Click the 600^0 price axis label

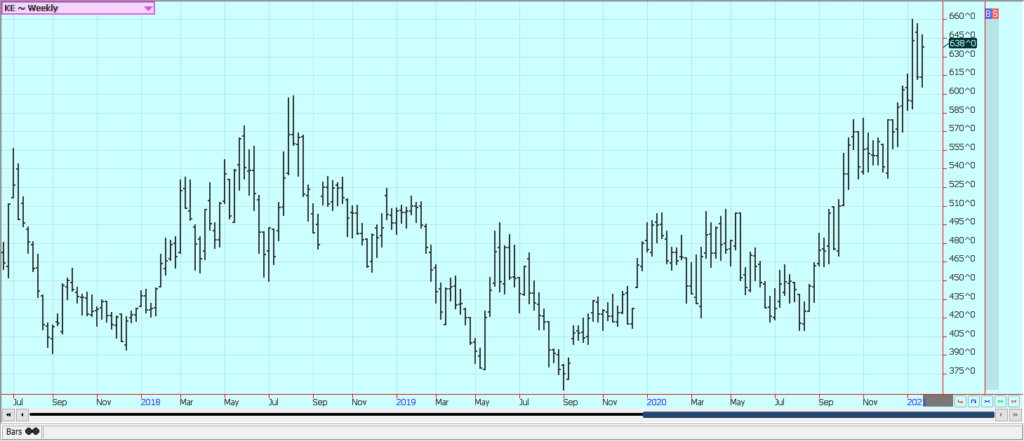tap(963, 91)
